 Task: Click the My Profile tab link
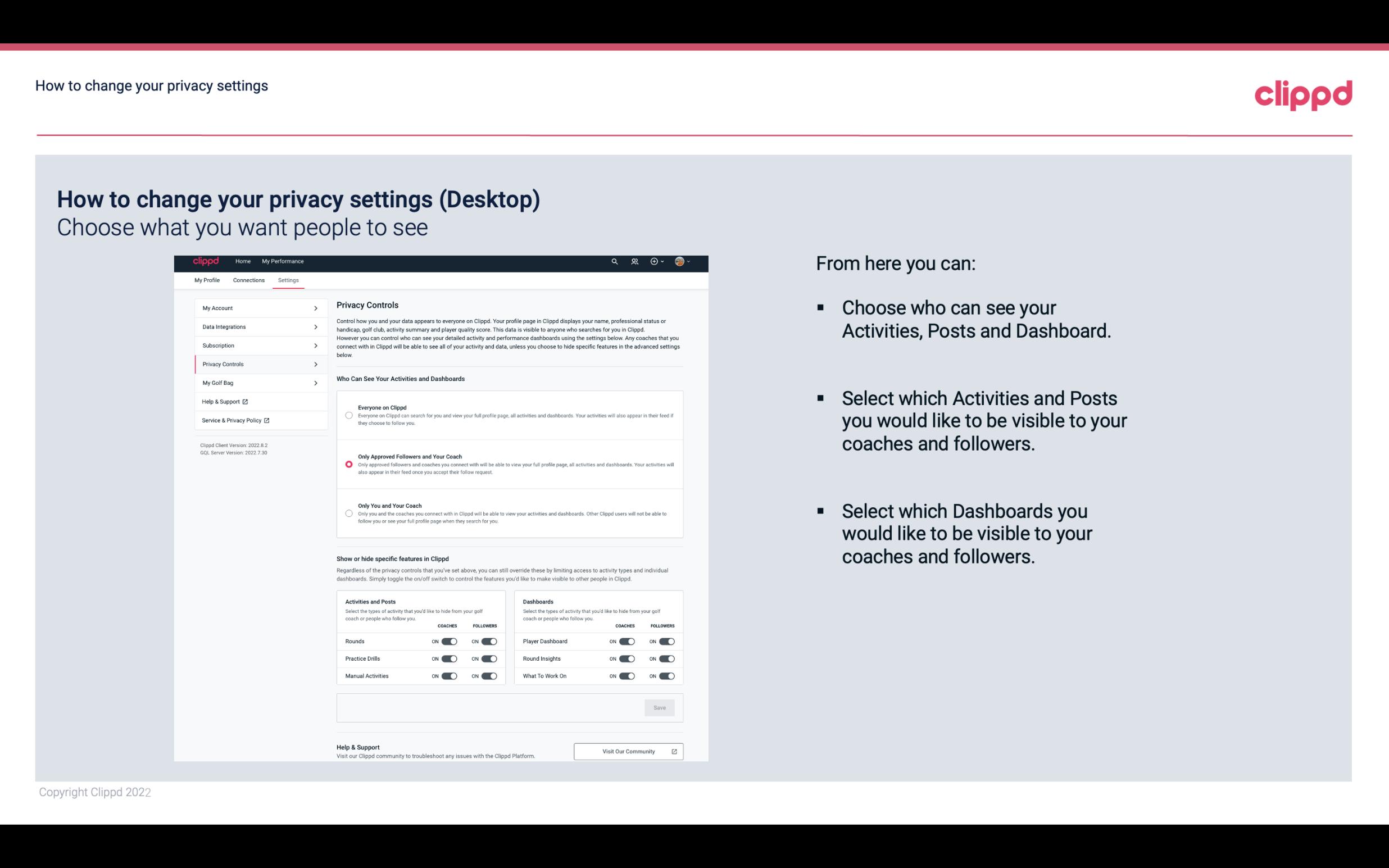tap(207, 279)
